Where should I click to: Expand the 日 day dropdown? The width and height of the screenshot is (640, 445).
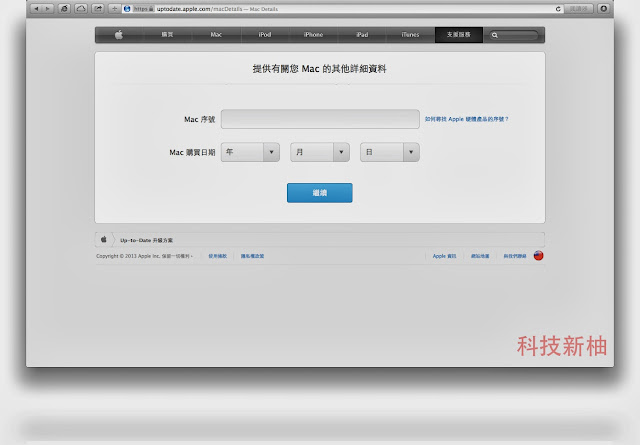coord(390,152)
